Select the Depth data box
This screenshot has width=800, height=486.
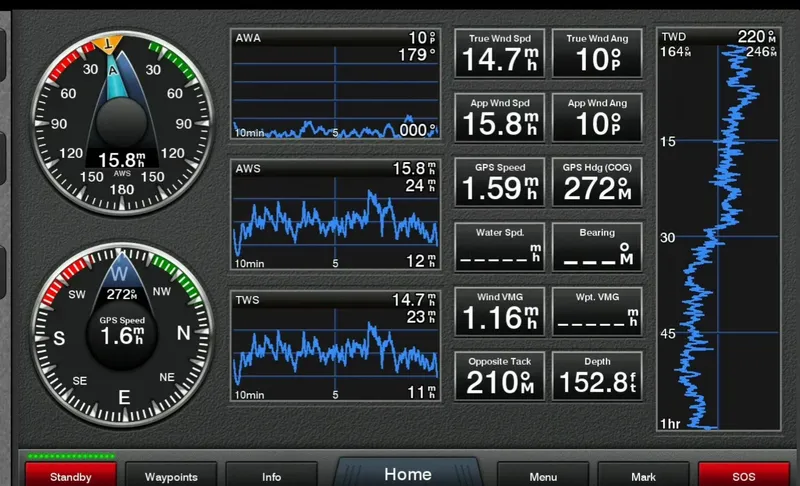597,375
